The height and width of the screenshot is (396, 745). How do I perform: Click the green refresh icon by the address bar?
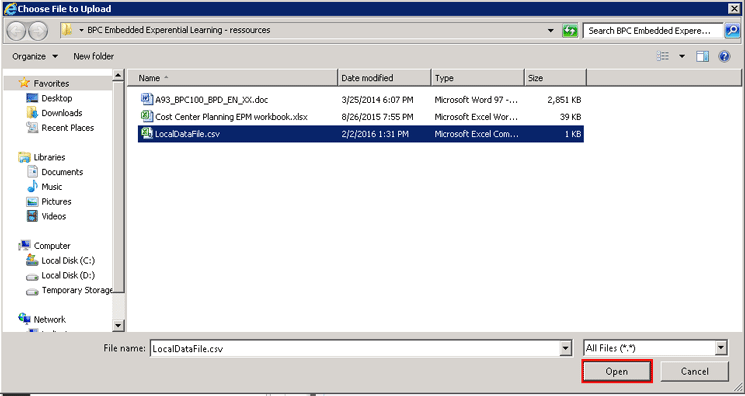[569, 30]
